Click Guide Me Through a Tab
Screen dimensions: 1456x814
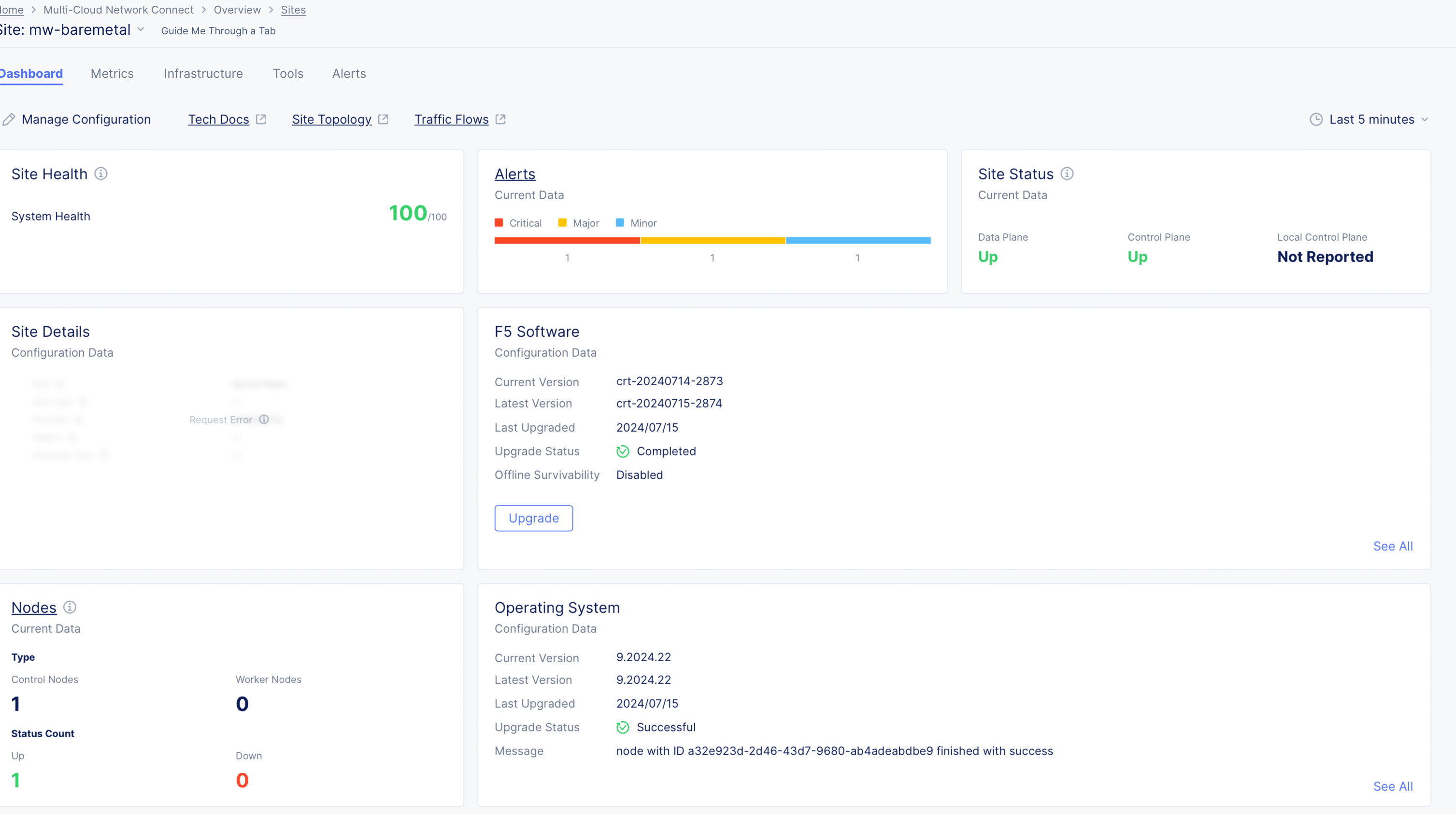tap(218, 30)
